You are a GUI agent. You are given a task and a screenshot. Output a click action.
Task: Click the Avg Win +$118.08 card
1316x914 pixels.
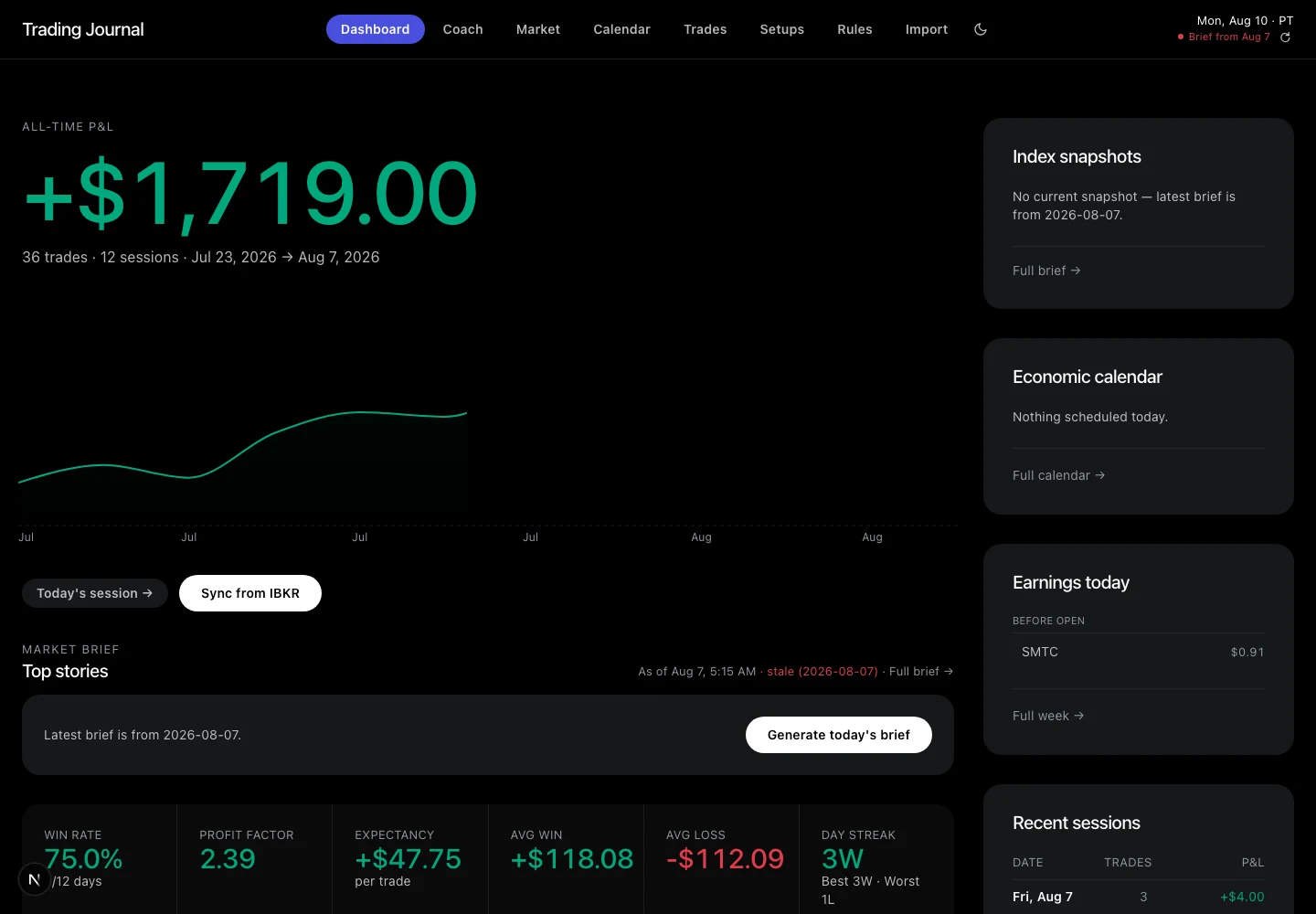566,859
